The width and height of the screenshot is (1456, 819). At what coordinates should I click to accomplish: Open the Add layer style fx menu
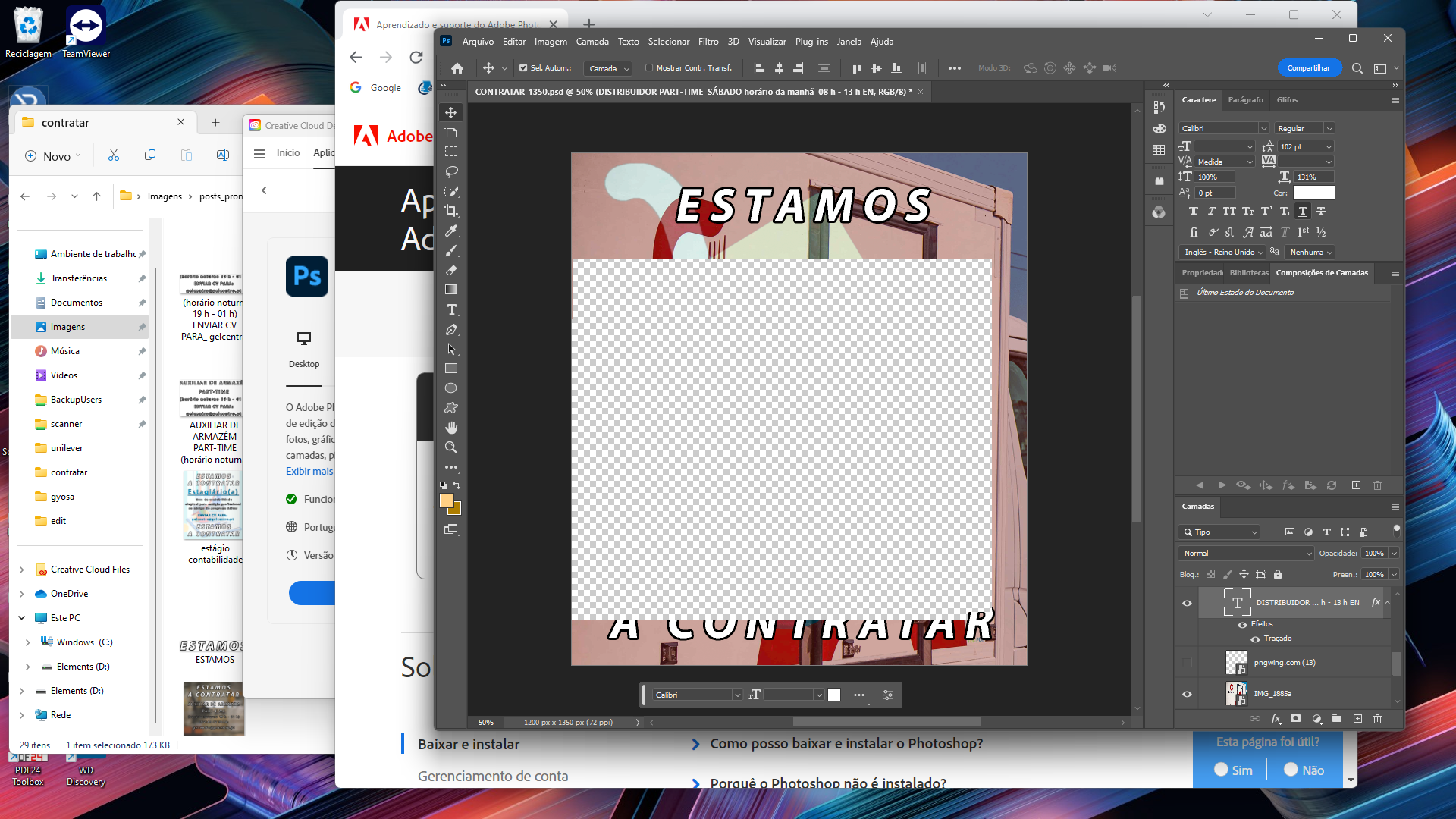point(1277,719)
